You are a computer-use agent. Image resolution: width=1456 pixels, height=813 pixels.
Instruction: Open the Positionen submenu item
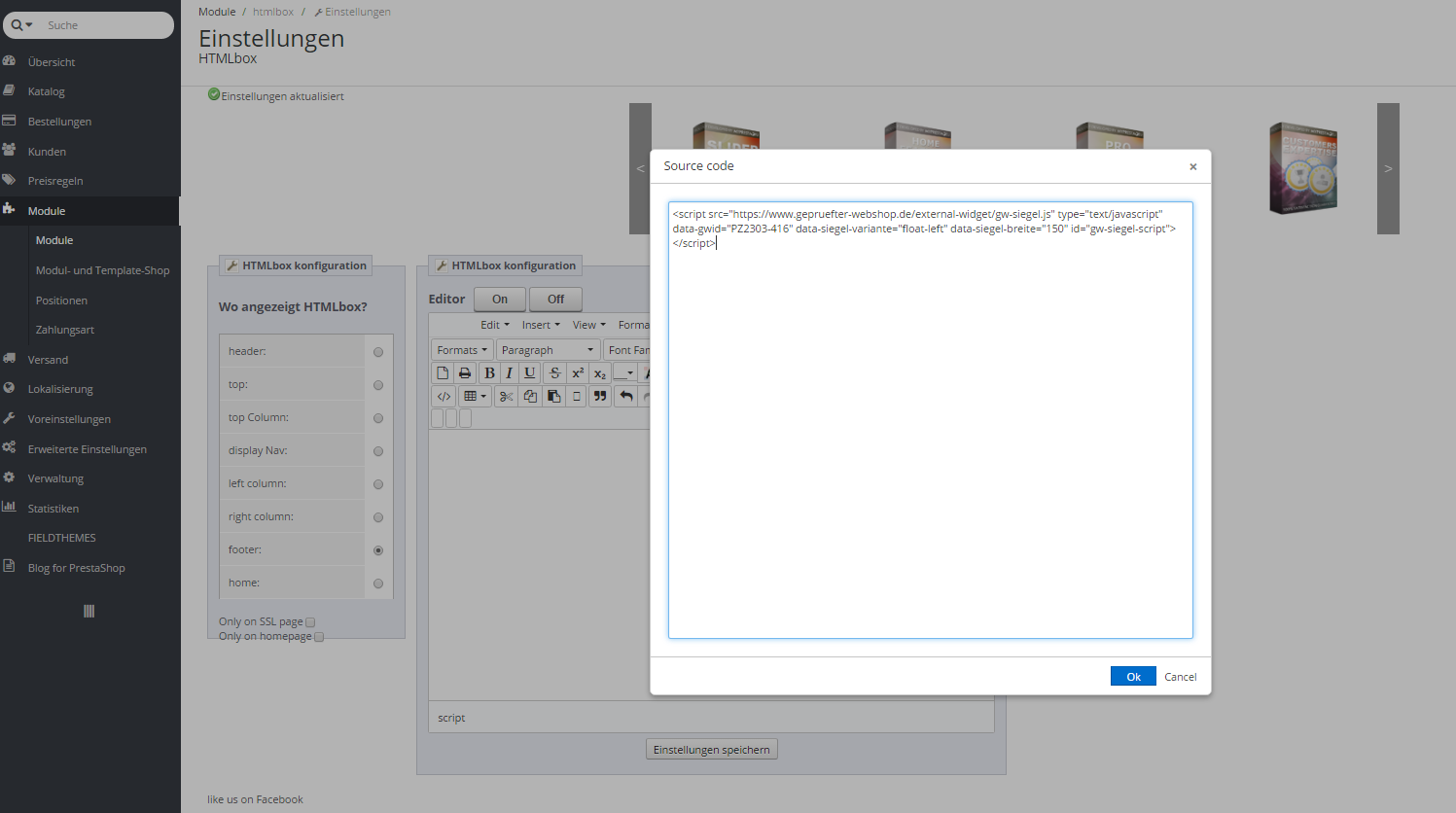click(x=61, y=300)
